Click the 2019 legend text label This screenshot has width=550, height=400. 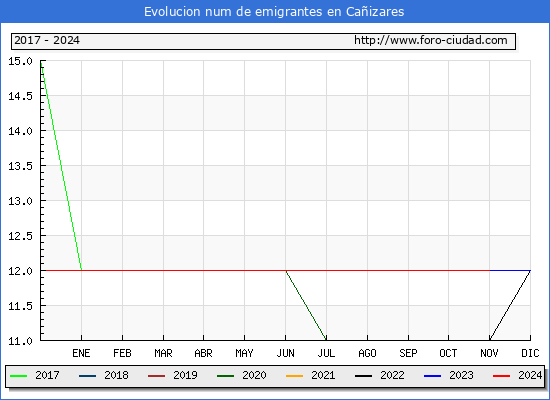click(x=185, y=375)
